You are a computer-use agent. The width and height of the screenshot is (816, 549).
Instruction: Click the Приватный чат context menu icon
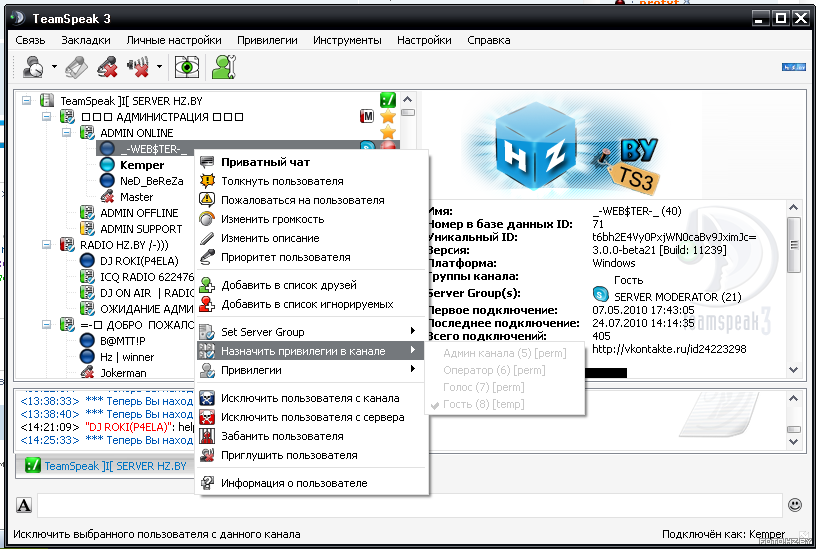tap(207, 162)
